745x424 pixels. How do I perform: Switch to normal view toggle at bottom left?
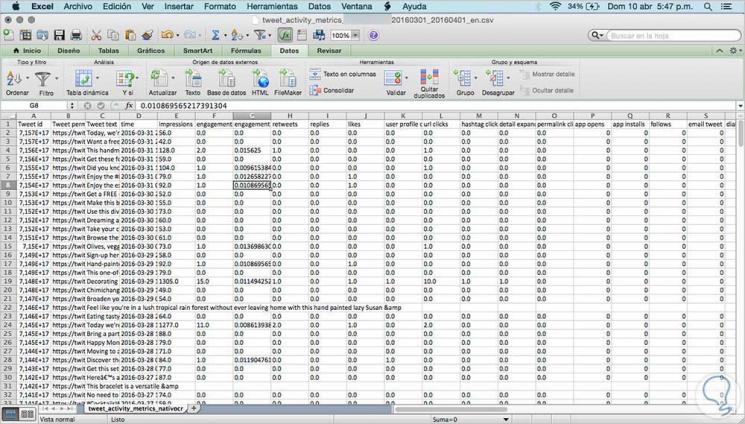tap(11, 414)
